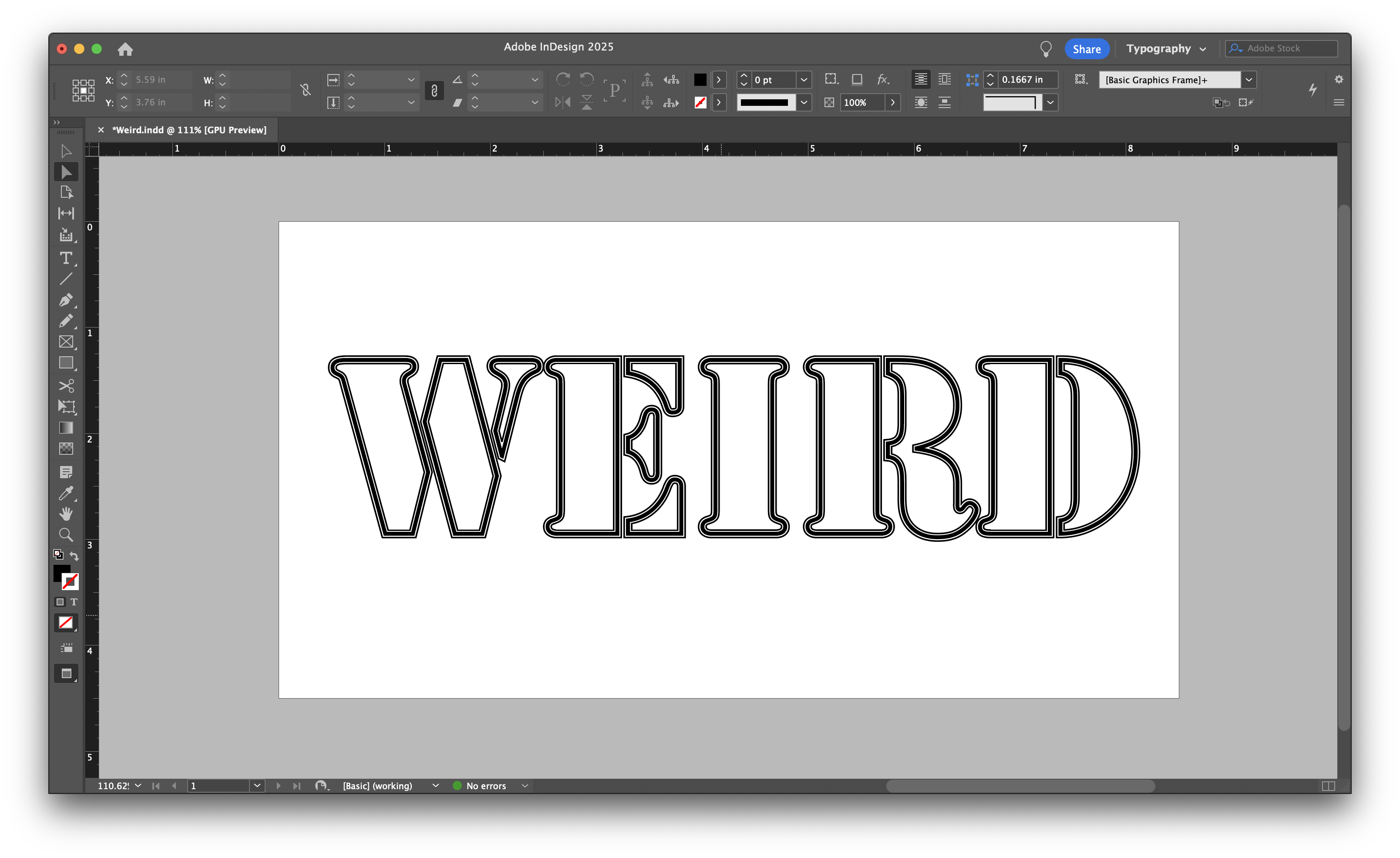The height and width of the screenshot is (858, 1400).
Task: Select the Type tool
Action: tap(66, 258)
